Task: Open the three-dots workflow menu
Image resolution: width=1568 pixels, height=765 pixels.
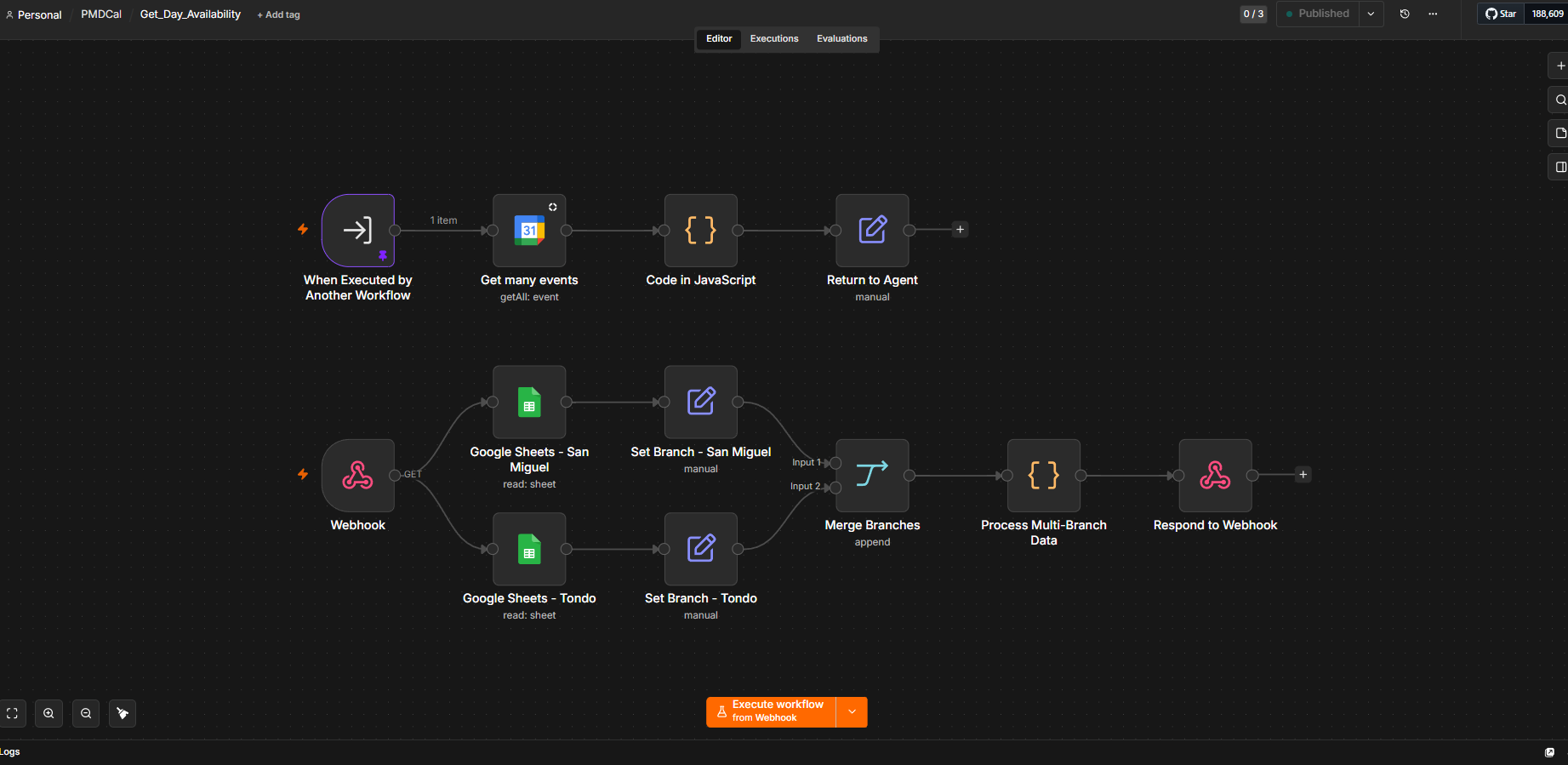Action: coord(1433,14)
